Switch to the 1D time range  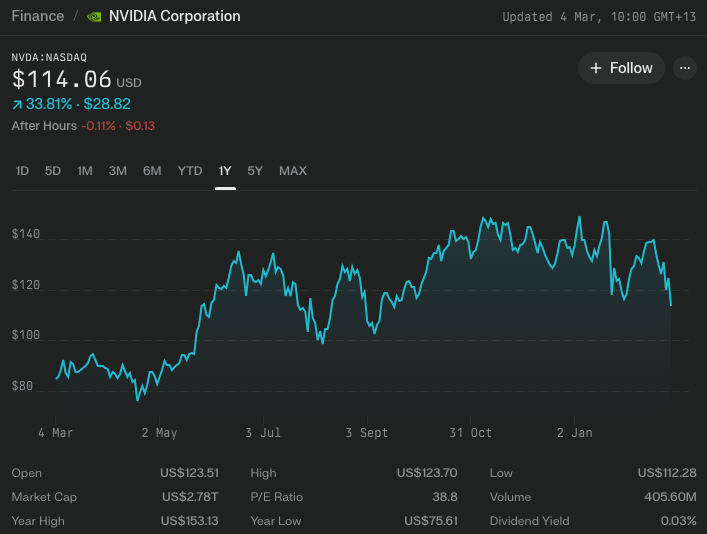click(x=22, y=171)
